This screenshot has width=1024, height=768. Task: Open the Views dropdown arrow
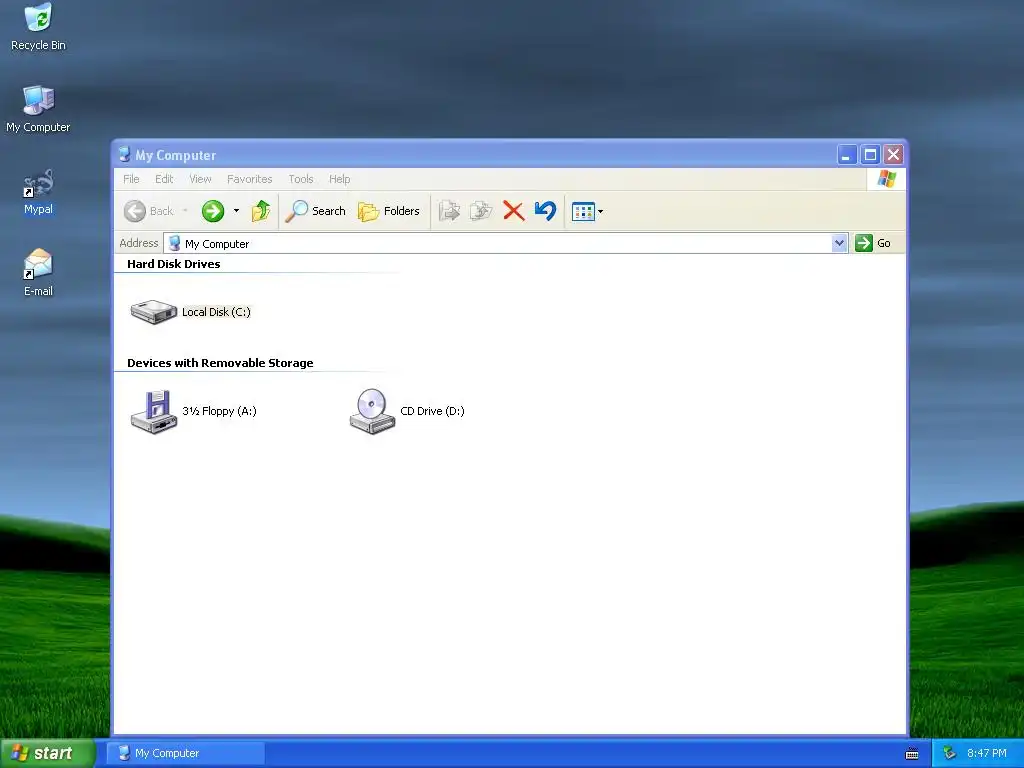pos(601,212)
